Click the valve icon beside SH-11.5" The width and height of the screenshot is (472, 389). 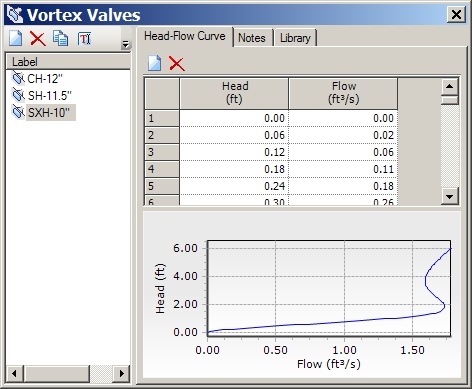(x=18, y=95)
